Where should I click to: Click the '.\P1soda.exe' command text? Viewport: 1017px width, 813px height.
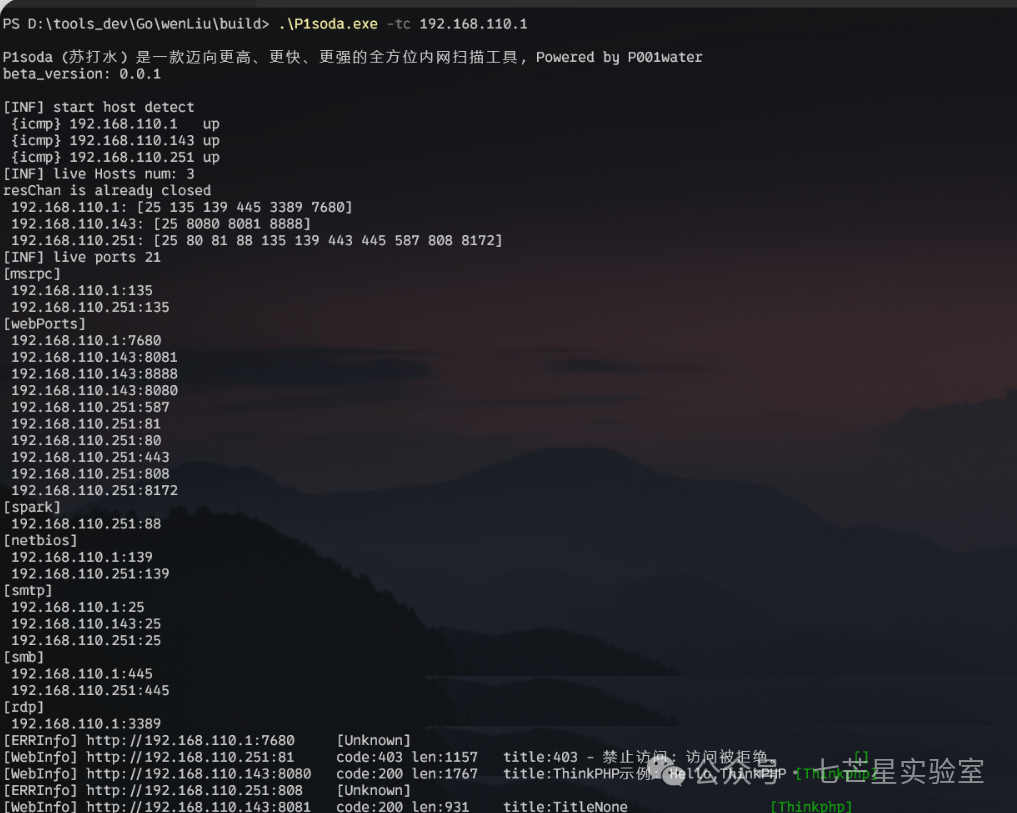coord(328,24)
